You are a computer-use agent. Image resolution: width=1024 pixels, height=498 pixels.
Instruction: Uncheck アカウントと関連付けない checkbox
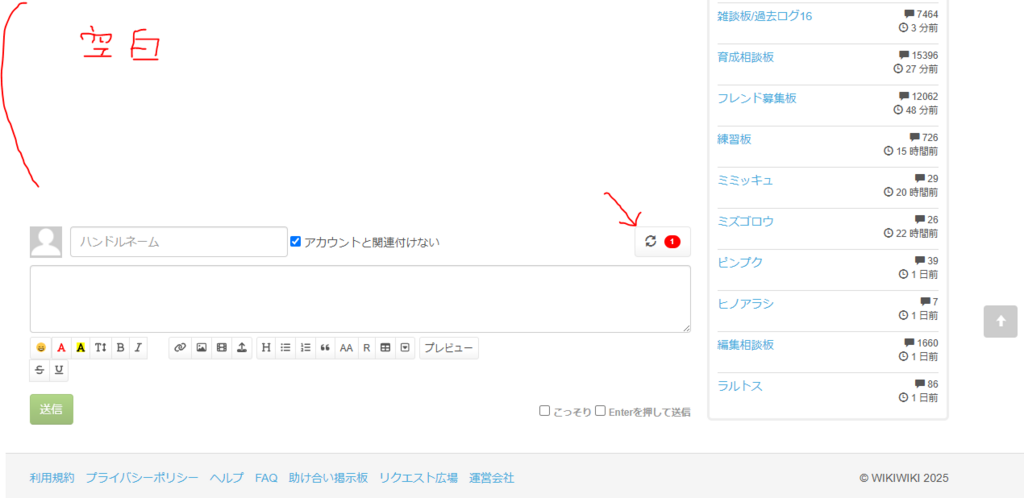(295, 242)
